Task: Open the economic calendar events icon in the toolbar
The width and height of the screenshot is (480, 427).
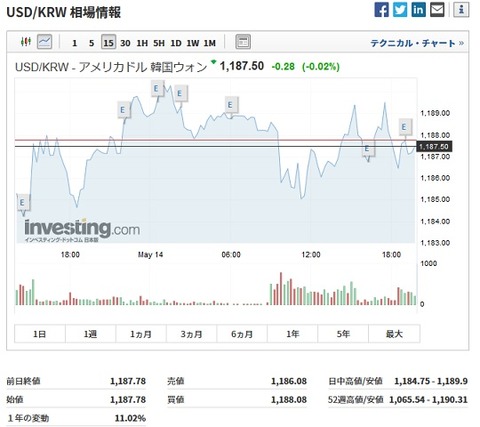Action: tap(243, 42)
